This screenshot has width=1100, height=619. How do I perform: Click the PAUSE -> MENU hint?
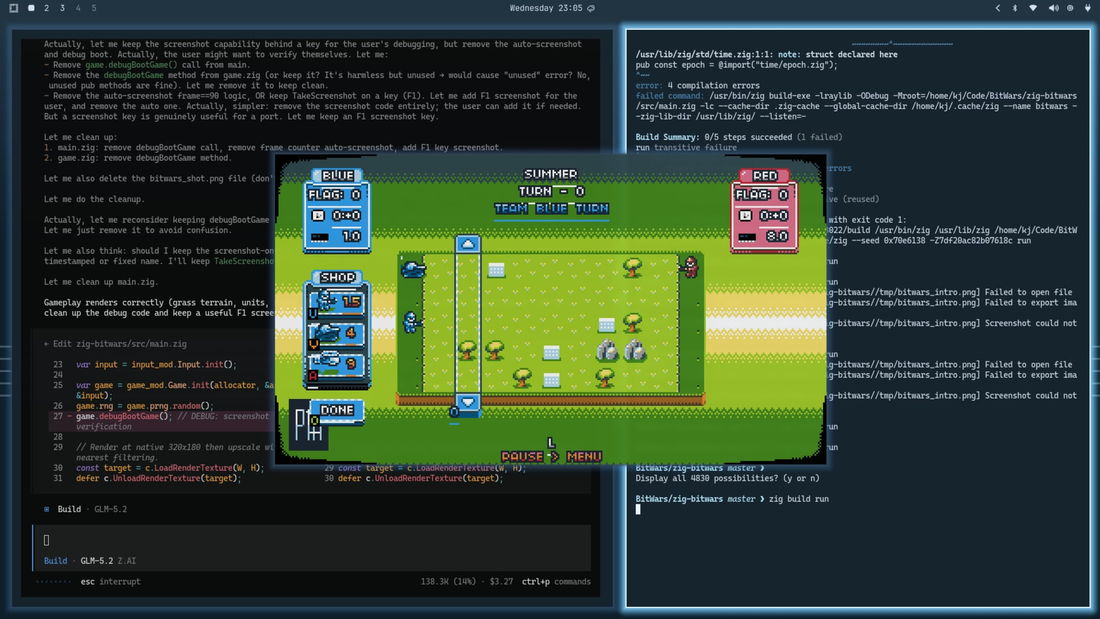551,456
